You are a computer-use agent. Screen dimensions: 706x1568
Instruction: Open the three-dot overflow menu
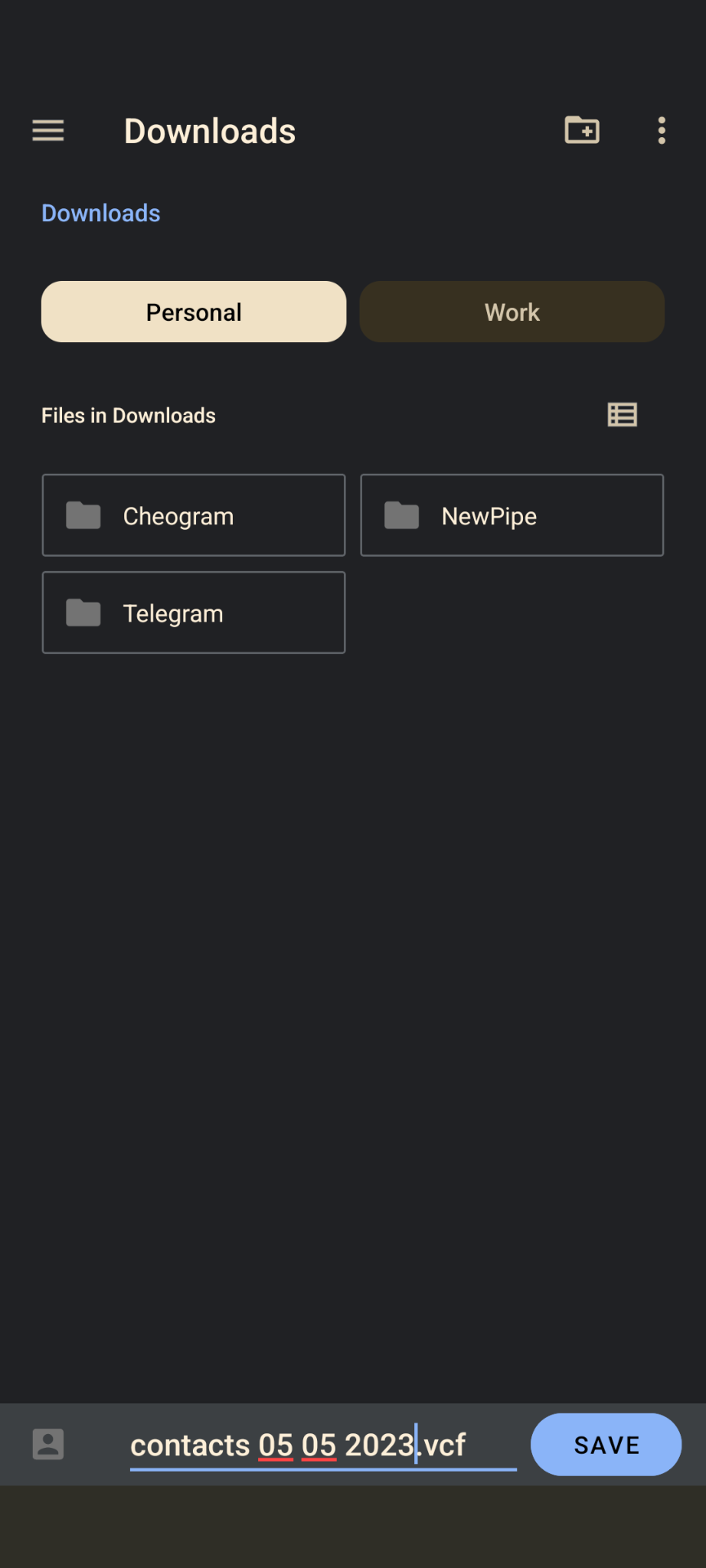tap(662, 131)
